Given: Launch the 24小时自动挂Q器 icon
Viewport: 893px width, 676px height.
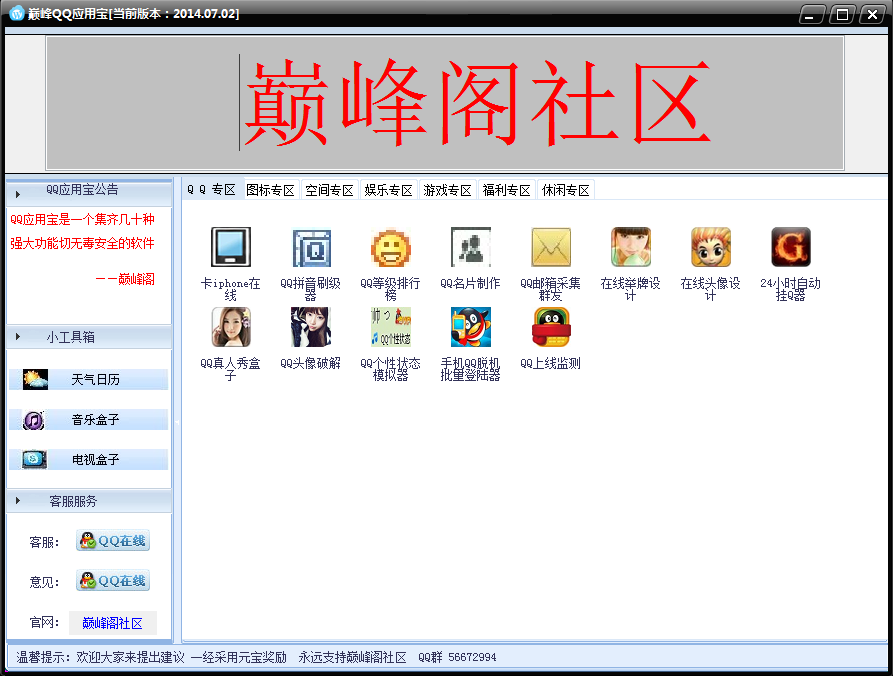Looking at the screenshot, I should coord(790,247).
